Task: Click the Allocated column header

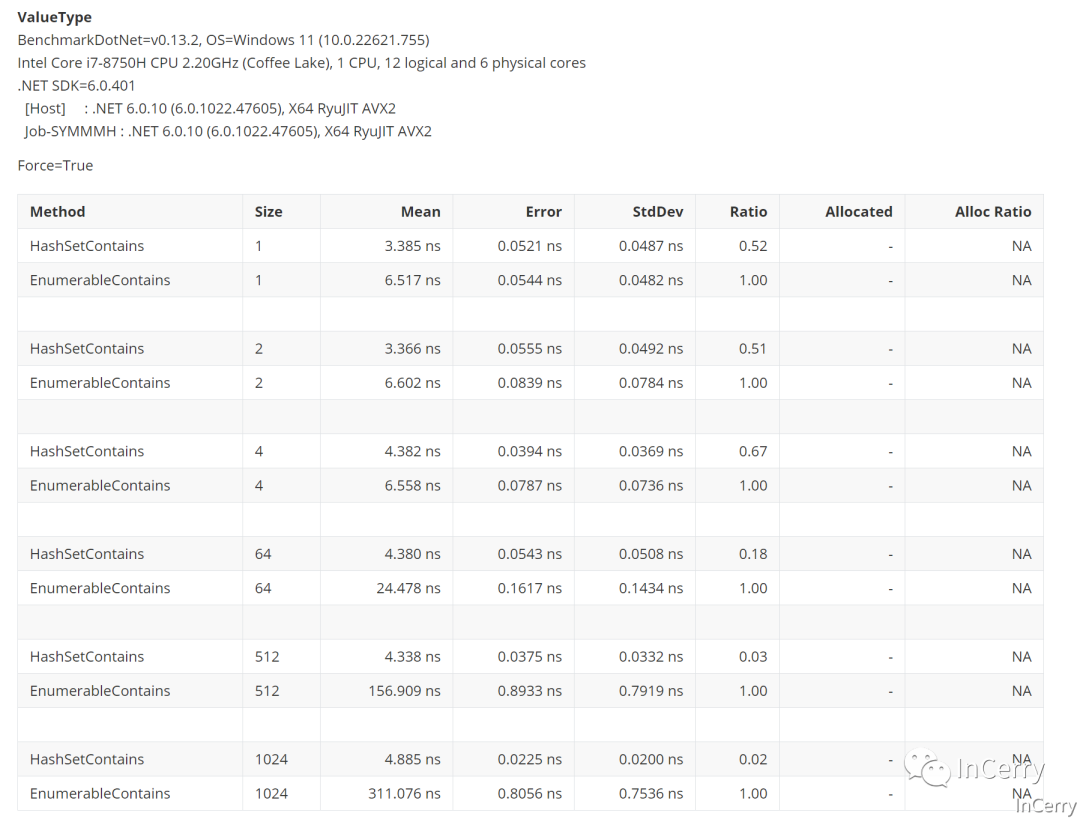Action: (858, 212)
